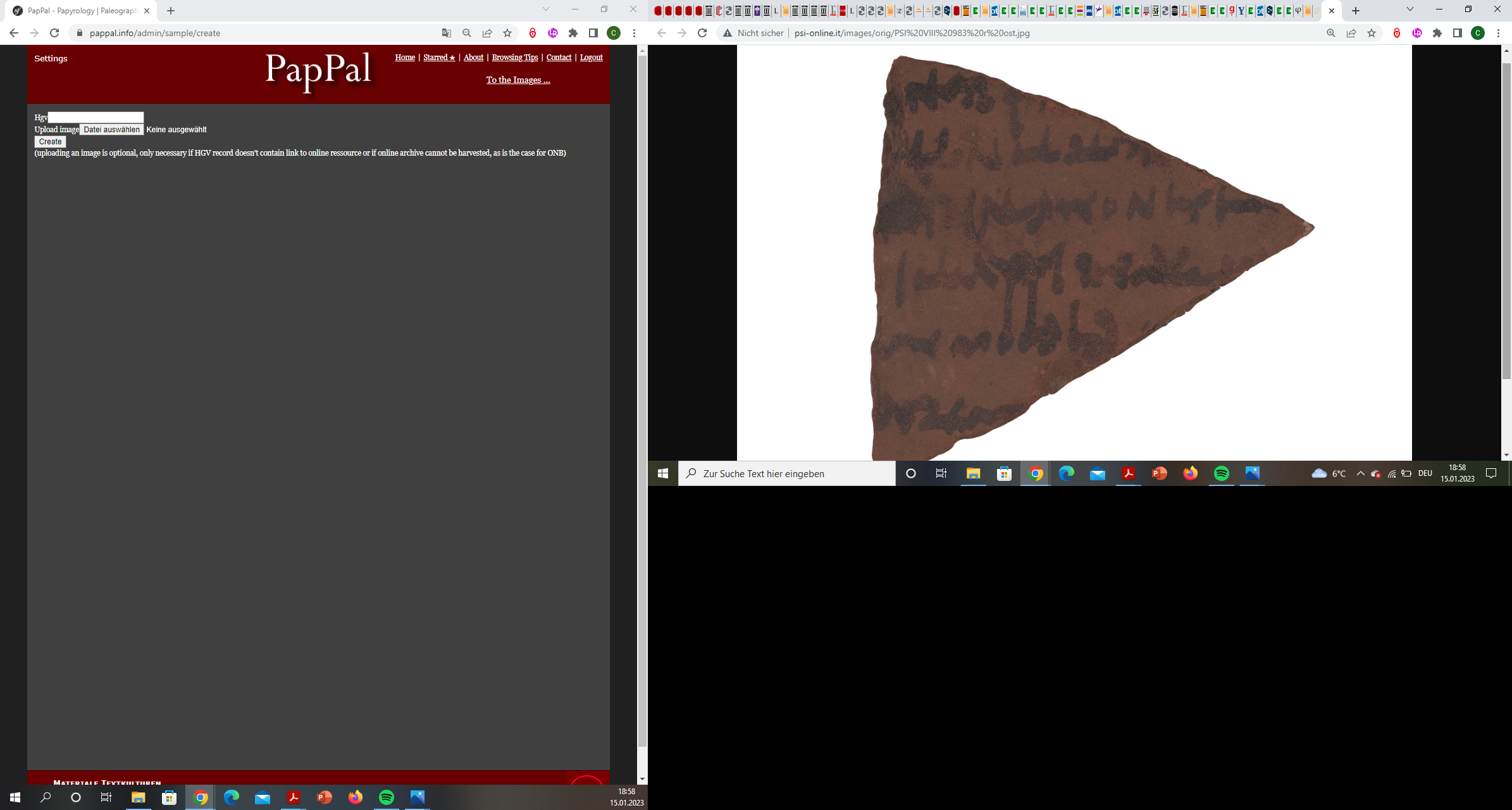
Task: Open Extensions puzzle icon in left browser
Action: tap(573, 33)
